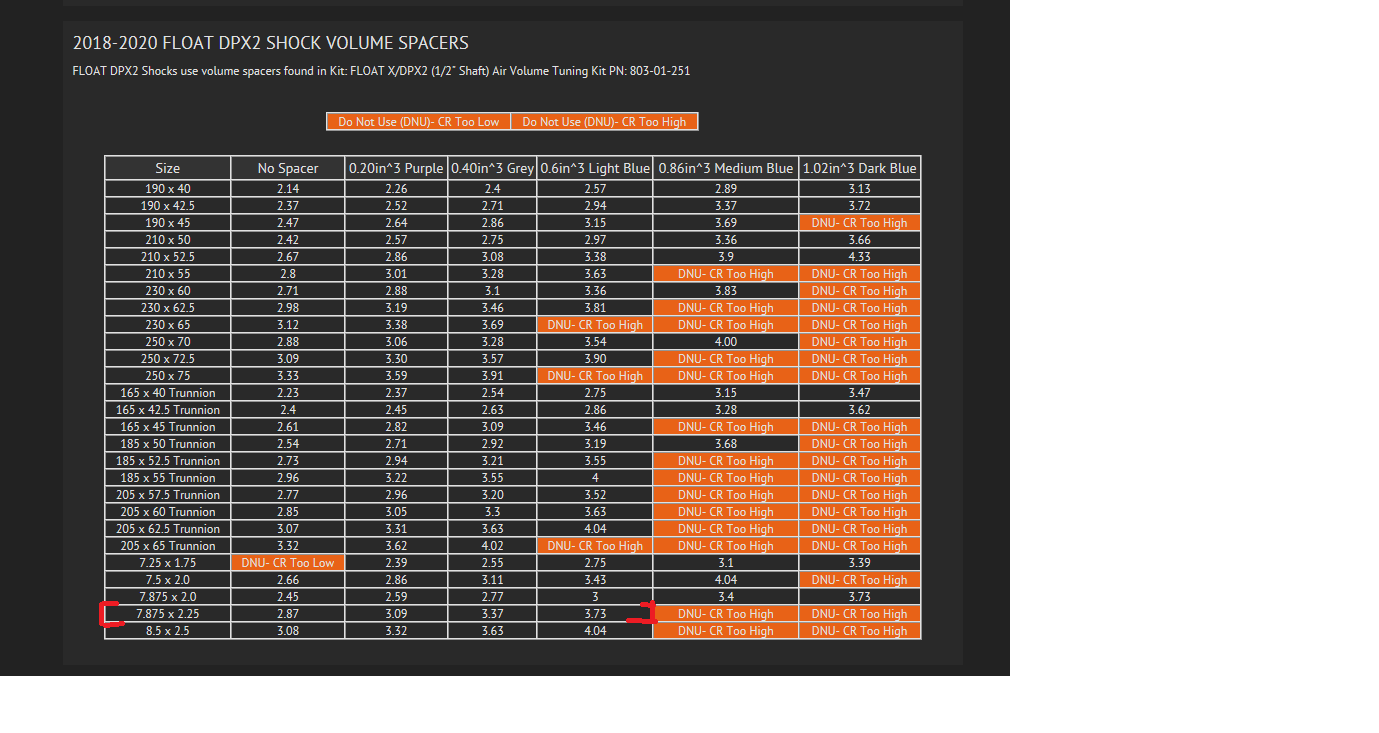
Task: Select the '8.5 x 2.5' size cell
Action: 167,630
